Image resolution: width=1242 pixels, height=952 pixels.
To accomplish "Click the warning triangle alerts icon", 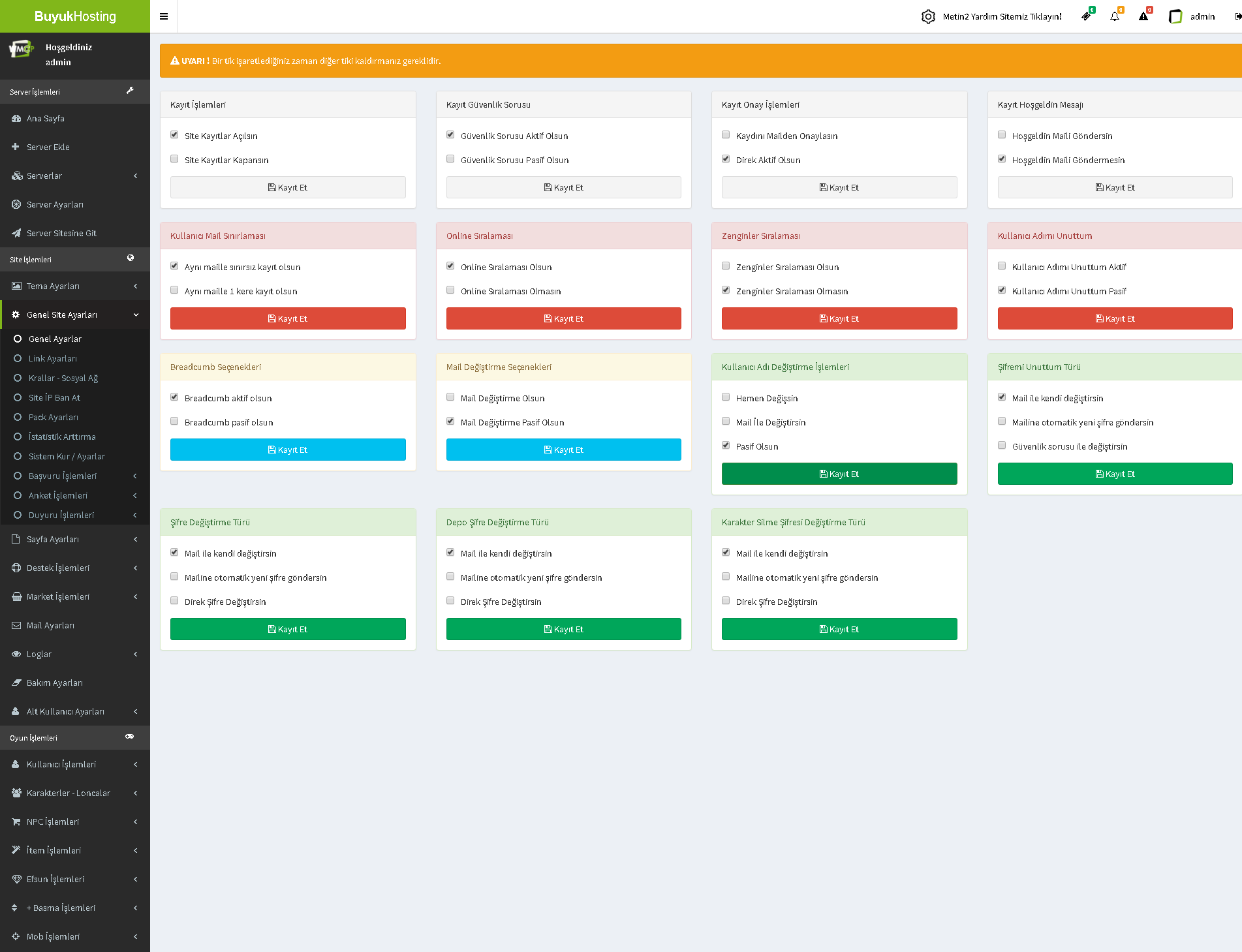I will pos(1143,16).
